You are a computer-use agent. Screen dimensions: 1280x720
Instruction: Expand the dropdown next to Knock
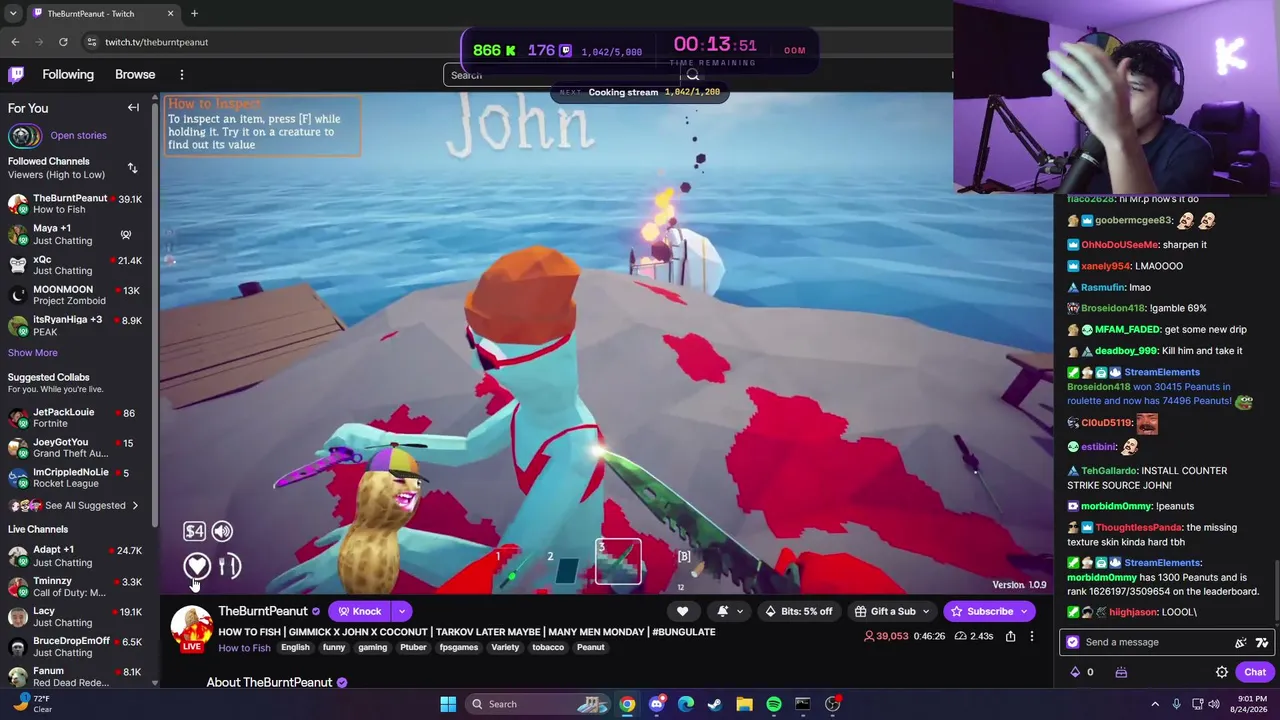click(x=402, y=611)
